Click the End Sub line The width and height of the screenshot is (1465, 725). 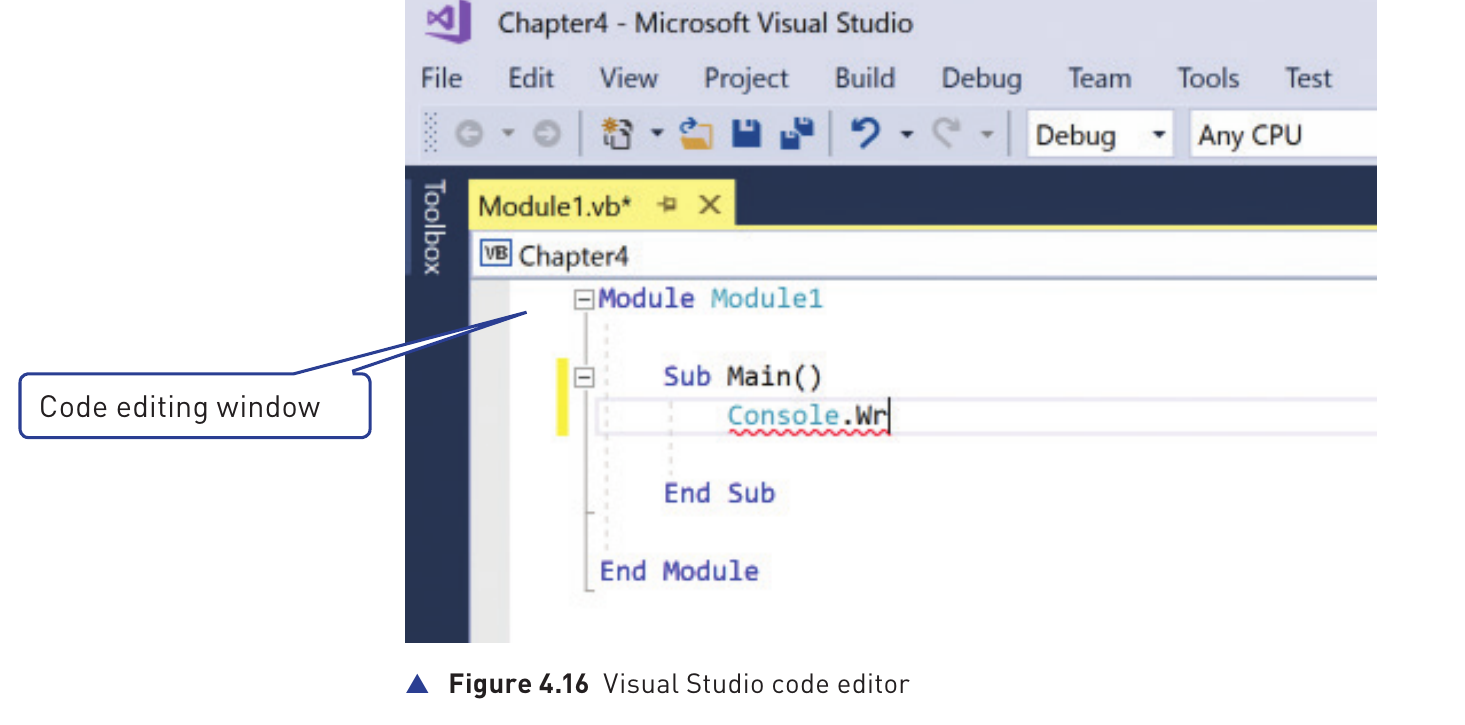click(x=720, y=493)
